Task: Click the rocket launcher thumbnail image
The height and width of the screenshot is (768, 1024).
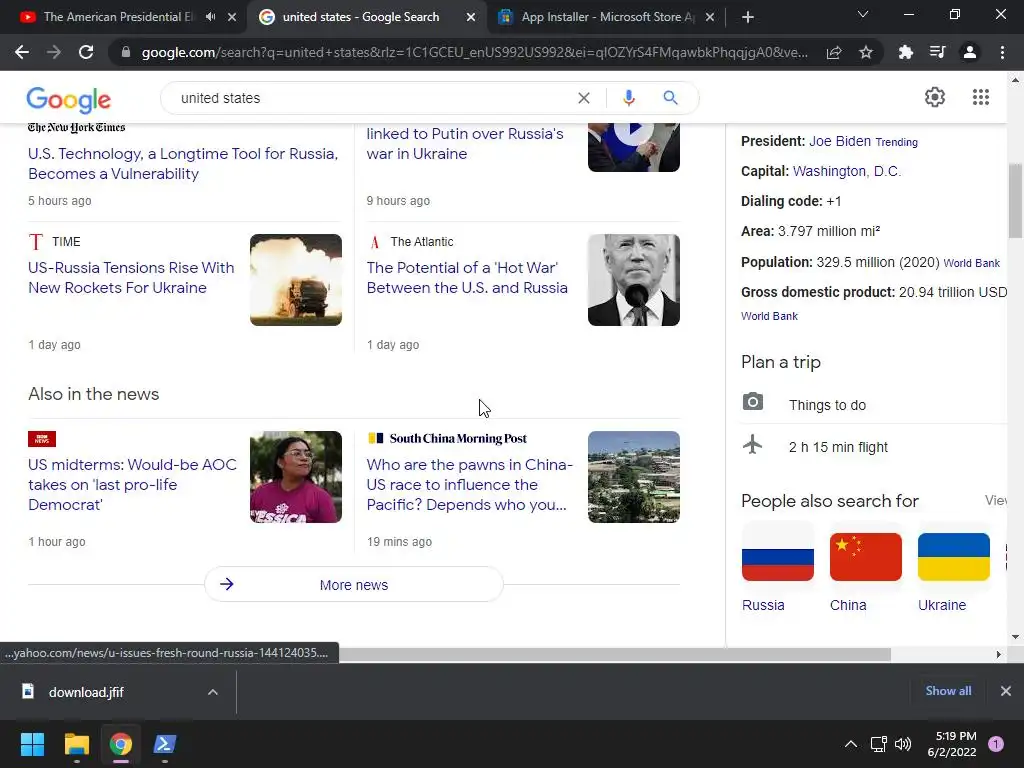Action: click(x=296, y=280)
